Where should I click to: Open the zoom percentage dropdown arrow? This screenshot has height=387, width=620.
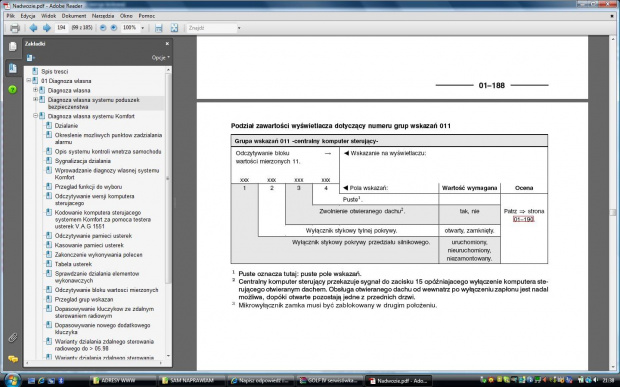[143, 28]
